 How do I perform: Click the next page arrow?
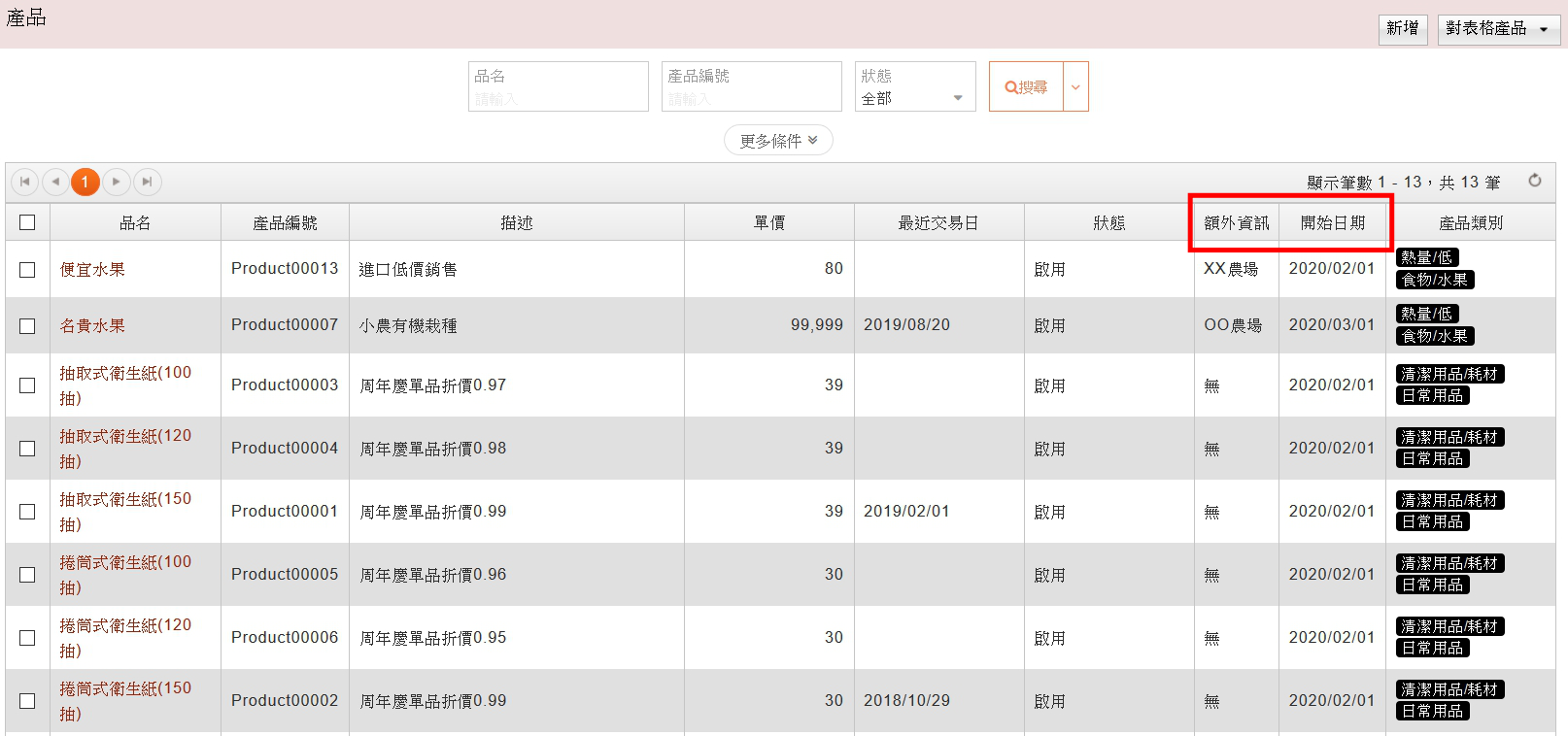(116, 182)
